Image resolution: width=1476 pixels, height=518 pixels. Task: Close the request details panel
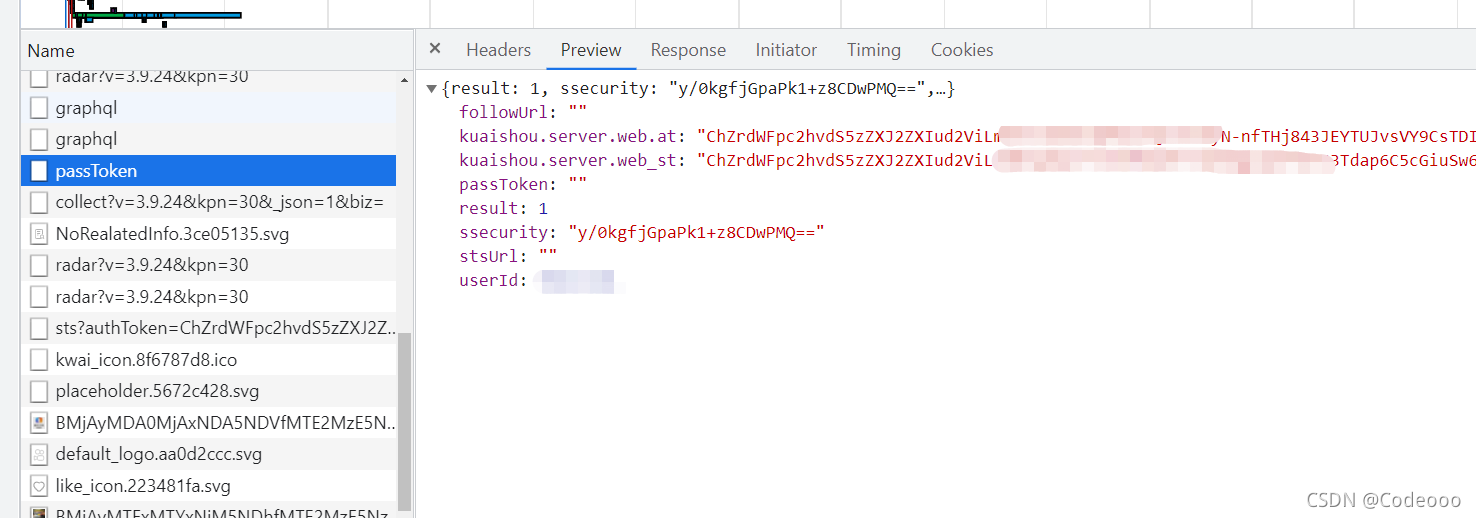pos(434,49)
